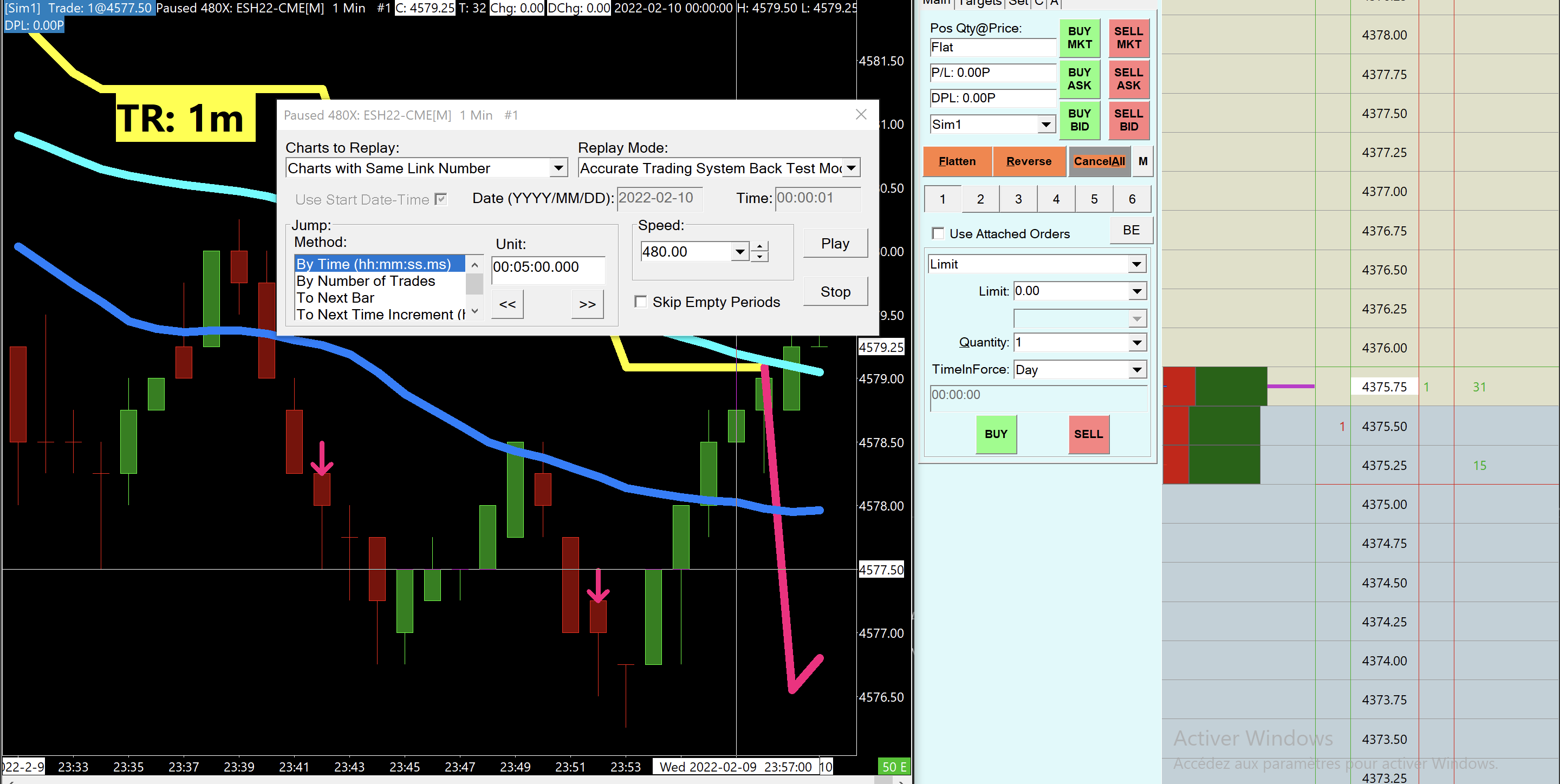Switch to the Targets tab

[x=979, y=3]
